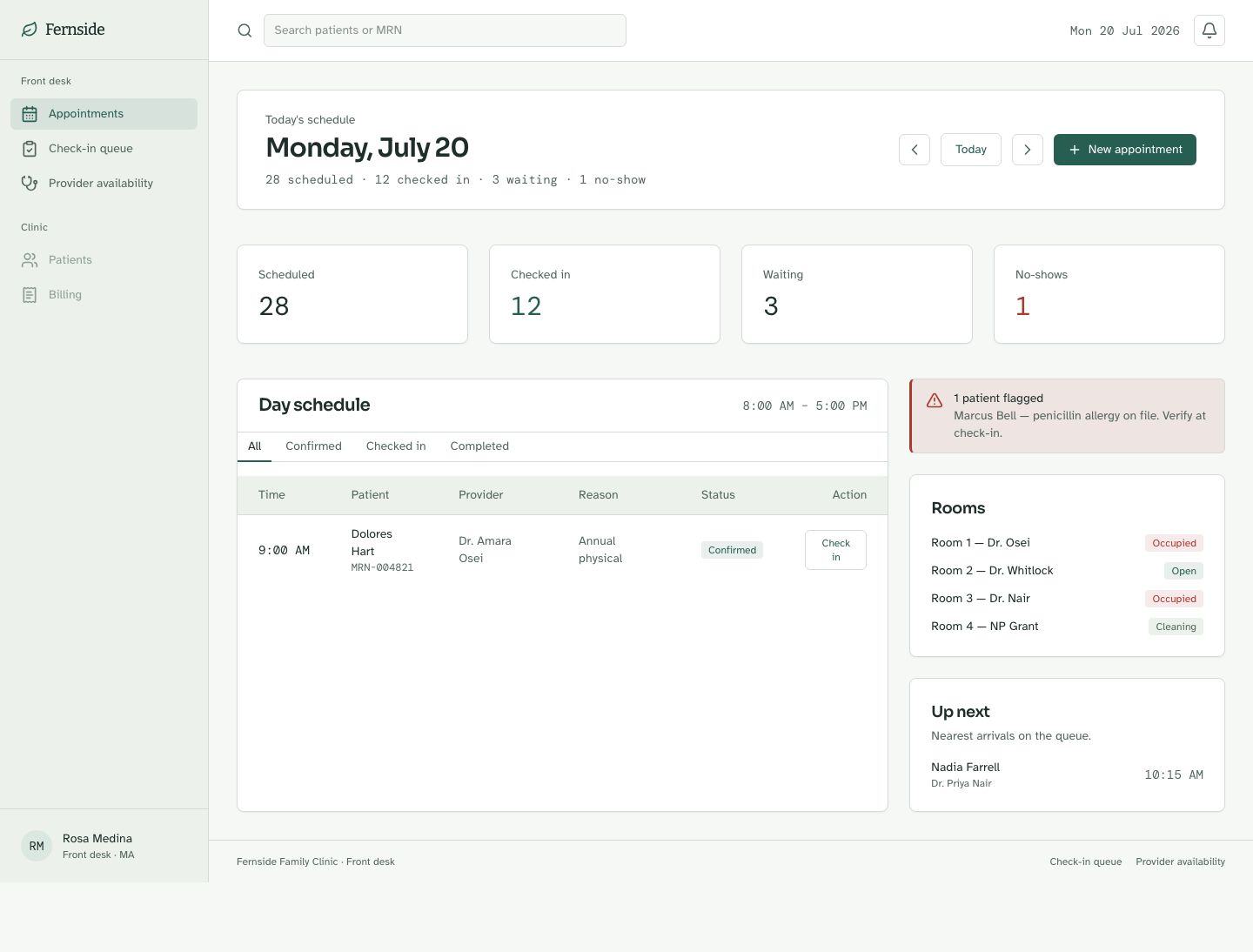Click the Waiting 3 stat card
This screenshot has width=1253, height=952.
(x=857, y=294)
